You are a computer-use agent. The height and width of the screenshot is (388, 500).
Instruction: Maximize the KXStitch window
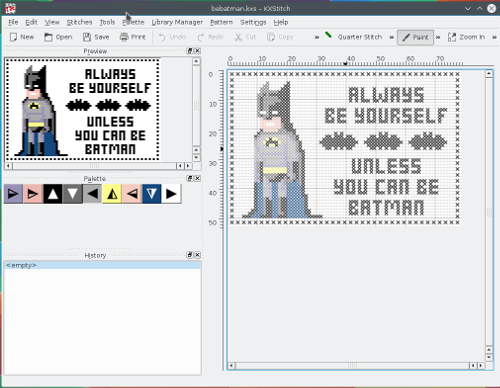[x=480, y=8]
